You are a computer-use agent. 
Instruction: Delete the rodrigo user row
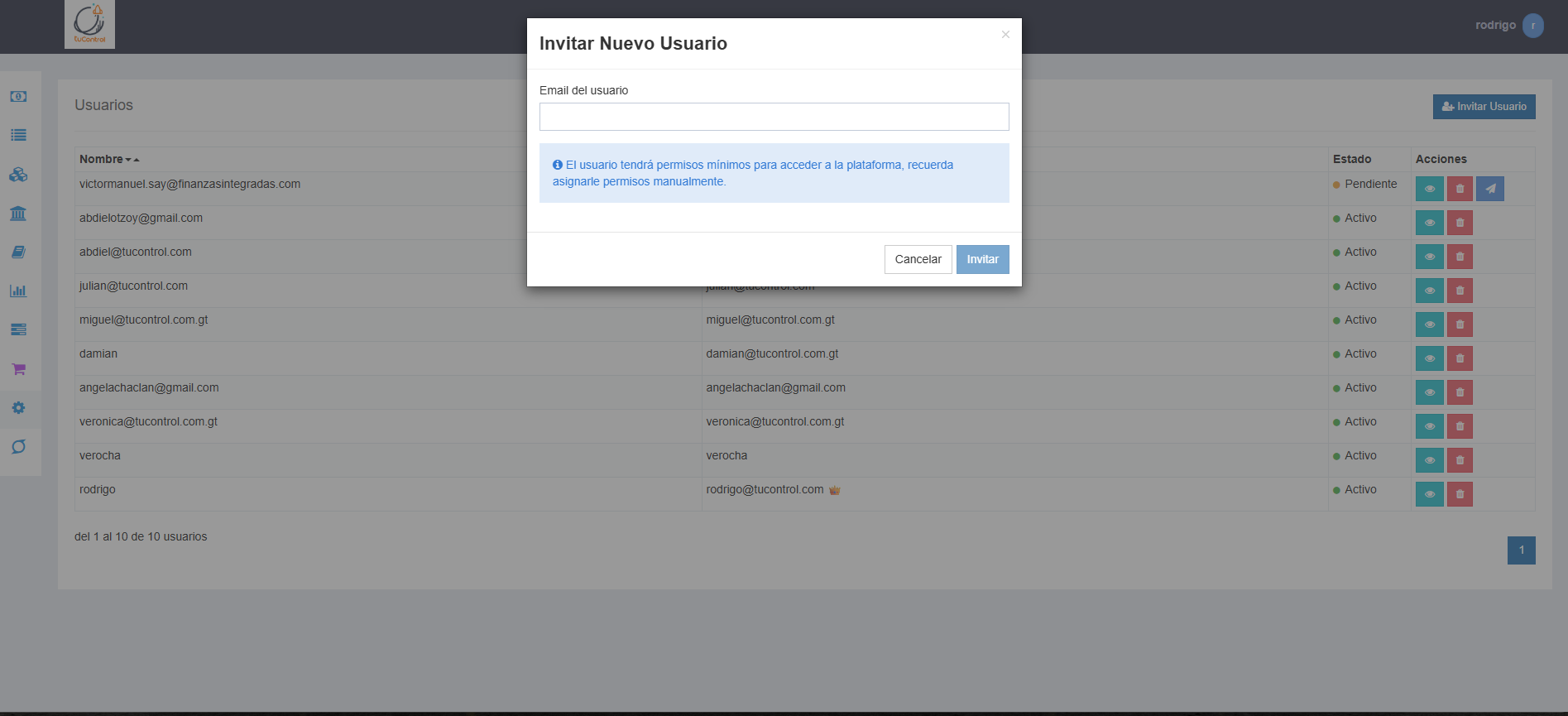1460,494
